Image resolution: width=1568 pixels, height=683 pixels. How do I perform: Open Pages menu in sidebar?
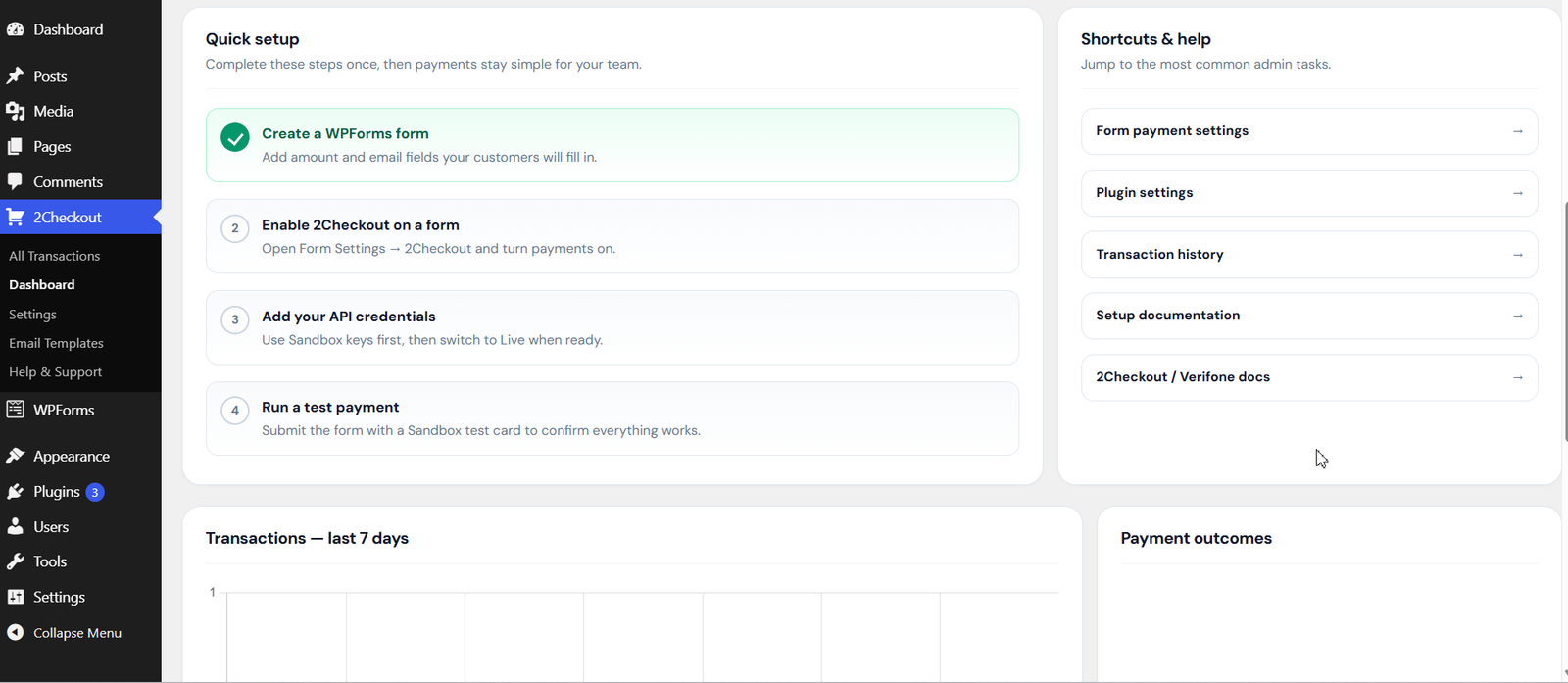[x=52, y=147]
